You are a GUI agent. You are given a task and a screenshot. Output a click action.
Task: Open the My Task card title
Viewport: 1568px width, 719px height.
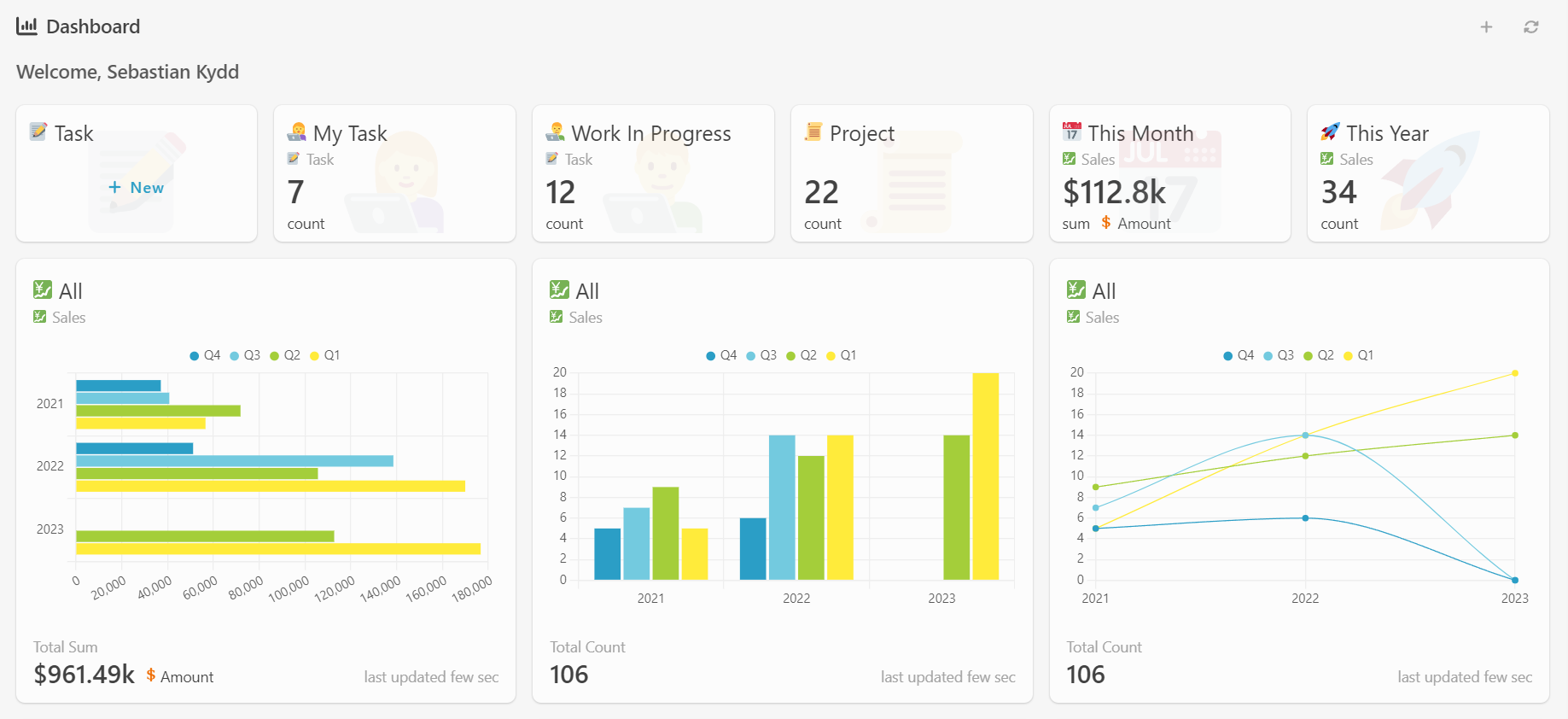click(350, 133)
